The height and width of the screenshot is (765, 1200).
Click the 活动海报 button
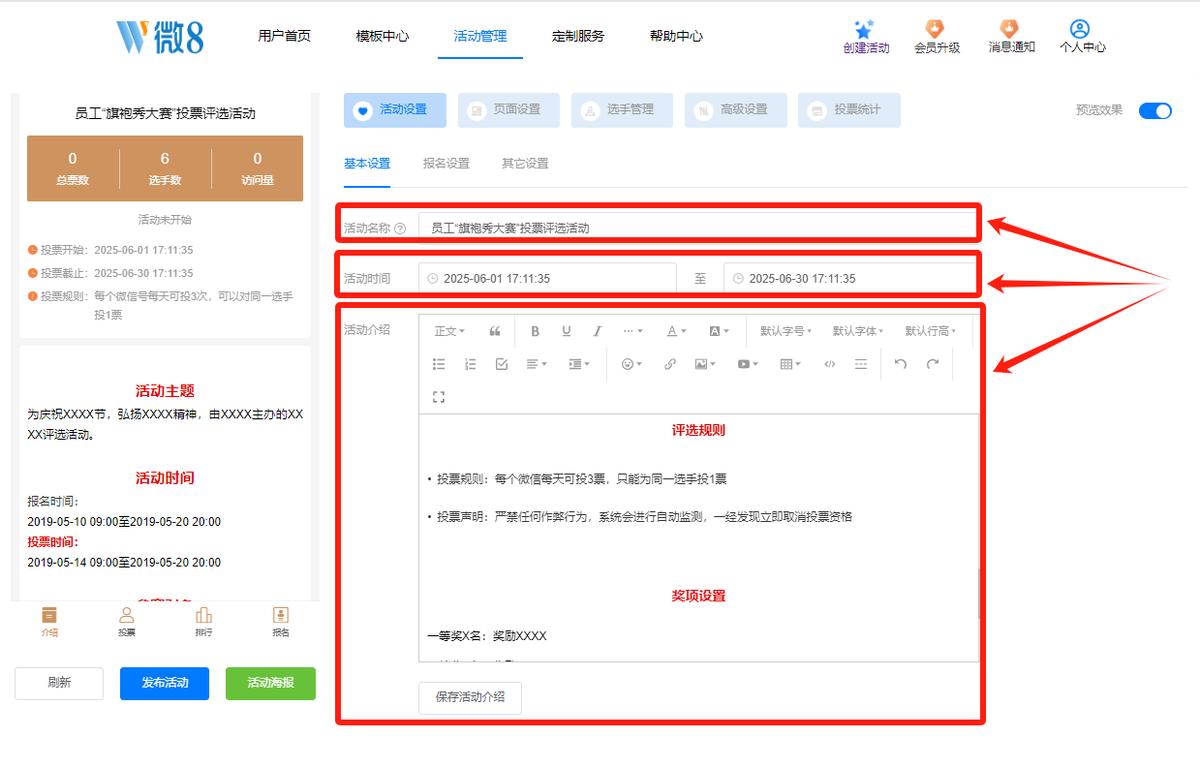pyautogui.click(x=271, y=683)
